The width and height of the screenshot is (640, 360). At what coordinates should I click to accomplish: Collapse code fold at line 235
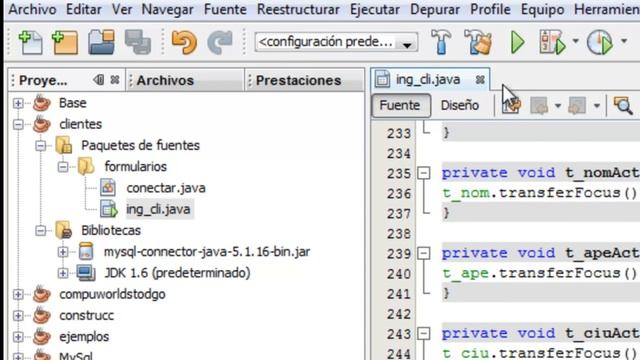click(x=424, y=173)
